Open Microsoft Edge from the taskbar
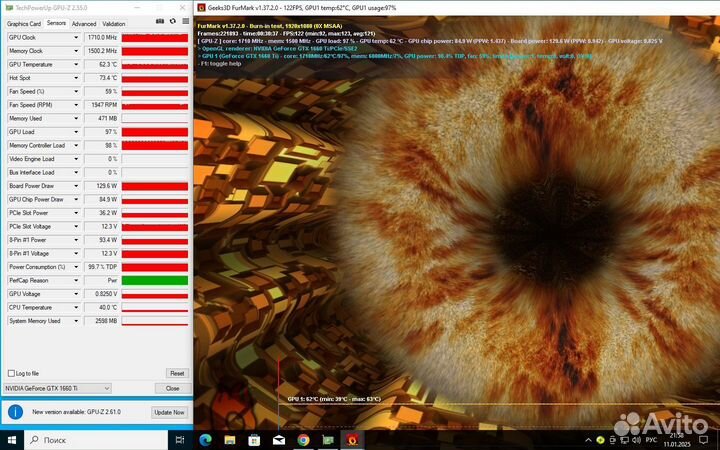Image resolution: width=720 pixels, height=450 pixels. [206, 440]
